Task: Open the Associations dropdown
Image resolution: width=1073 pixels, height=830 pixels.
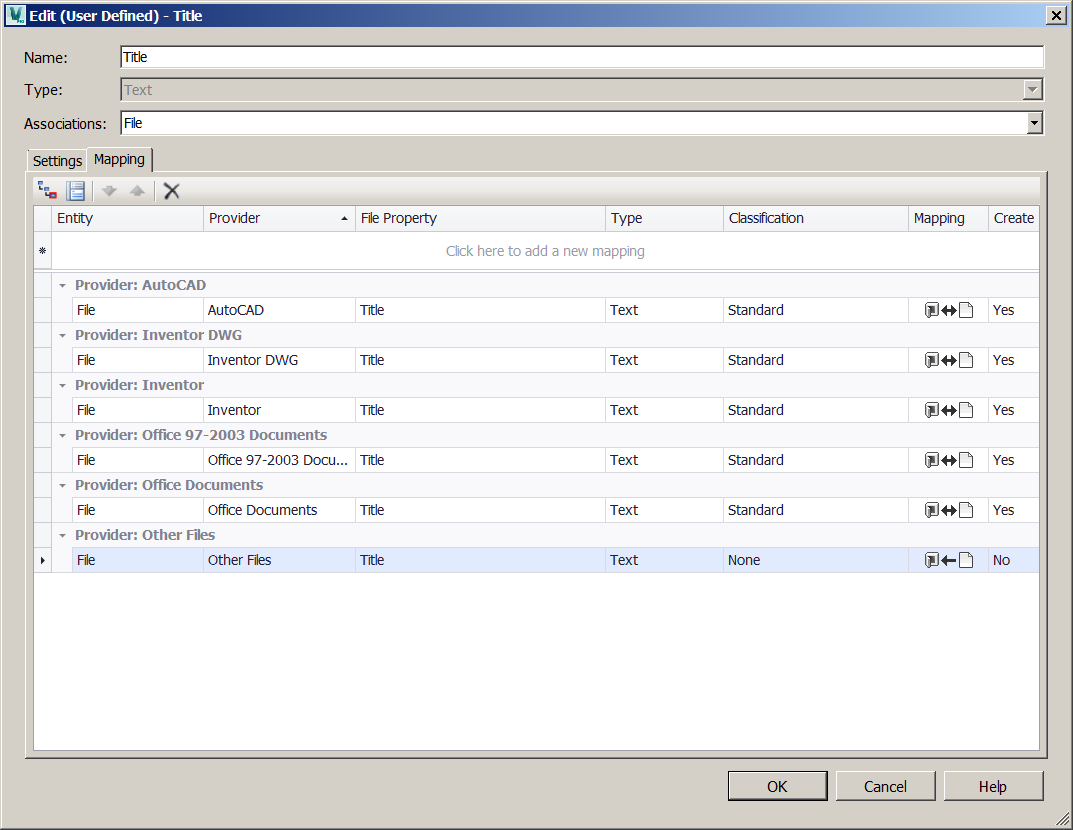Action: 1033,124
